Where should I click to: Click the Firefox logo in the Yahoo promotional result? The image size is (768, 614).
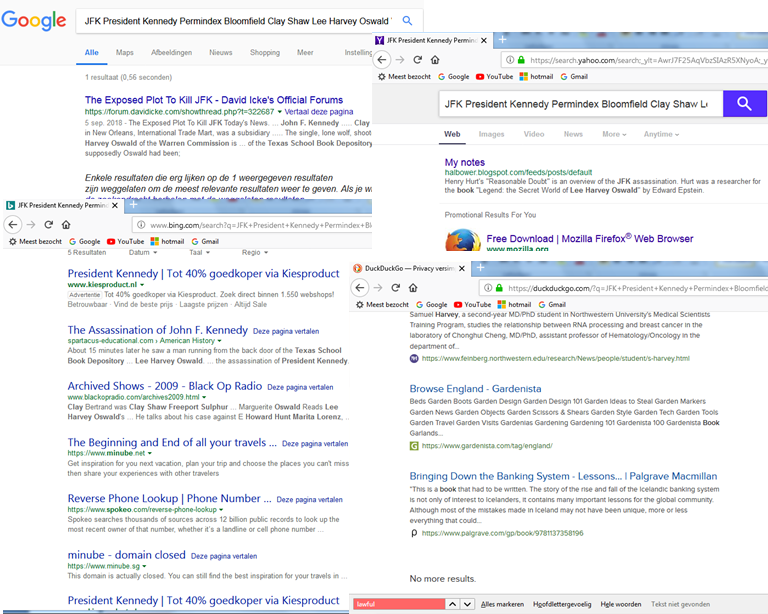click(x=462, y=240)
